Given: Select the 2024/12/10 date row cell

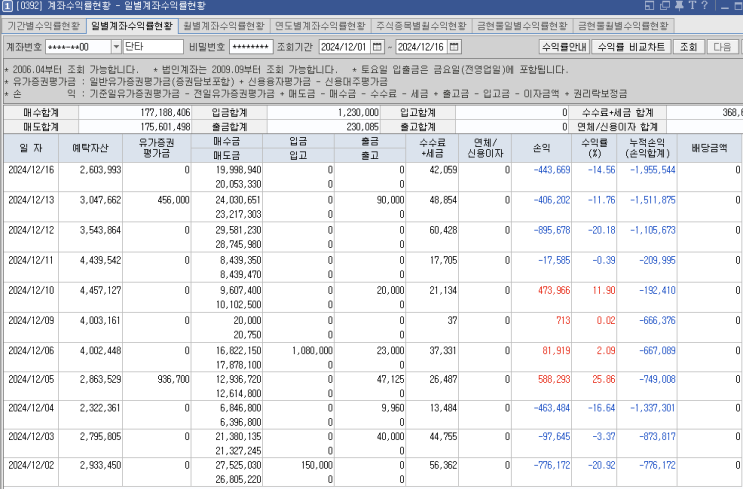Looking at the screenshot, I should click(31, 290).
